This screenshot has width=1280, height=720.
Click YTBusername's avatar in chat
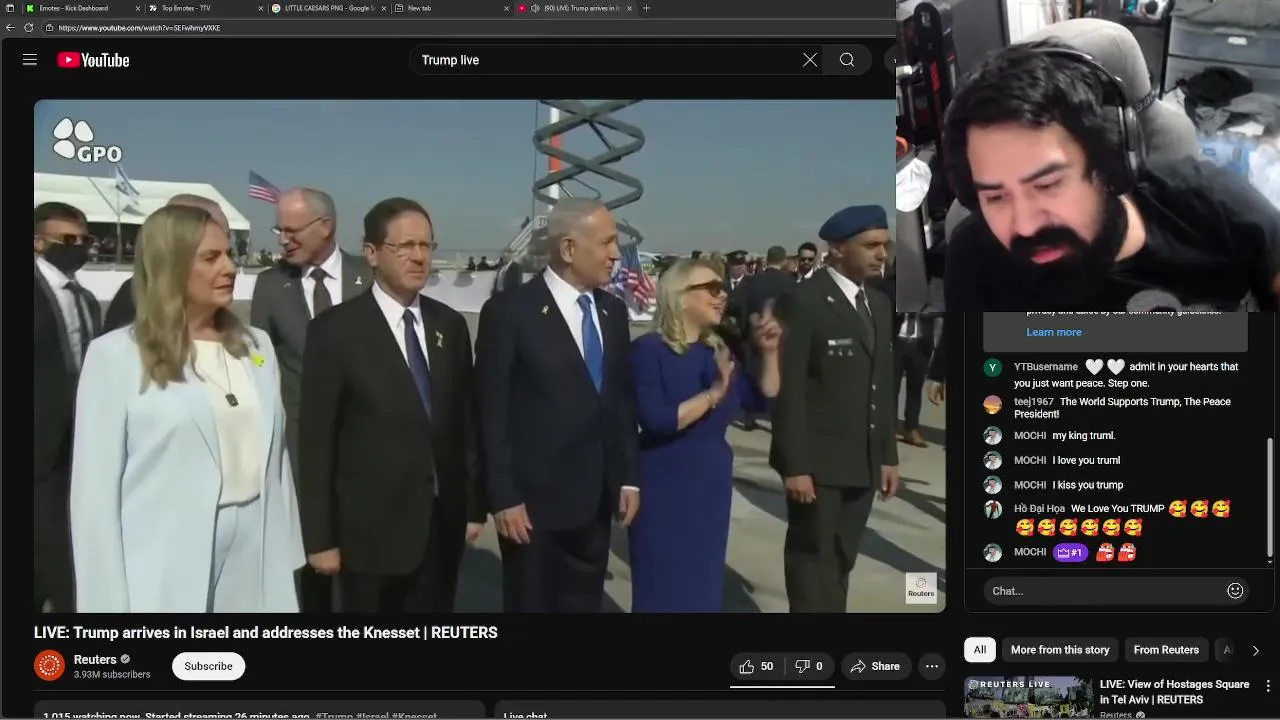pos(992,367)
